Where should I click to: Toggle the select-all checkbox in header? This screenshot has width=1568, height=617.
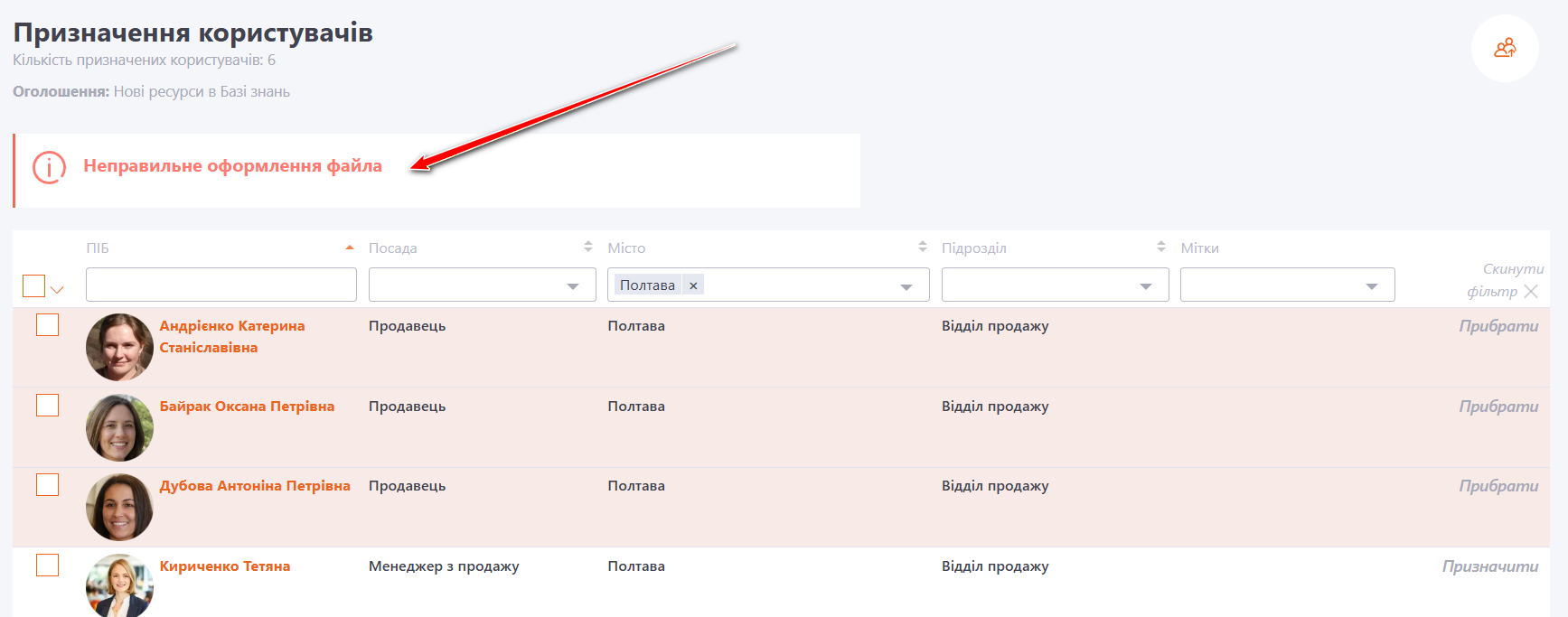(x=34, y=285)
